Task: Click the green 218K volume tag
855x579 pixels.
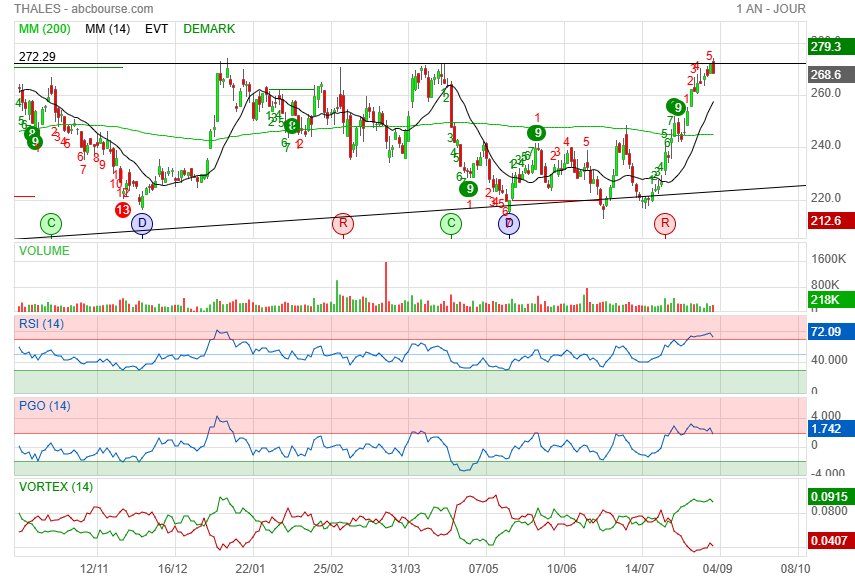Action: pos(830,299)
